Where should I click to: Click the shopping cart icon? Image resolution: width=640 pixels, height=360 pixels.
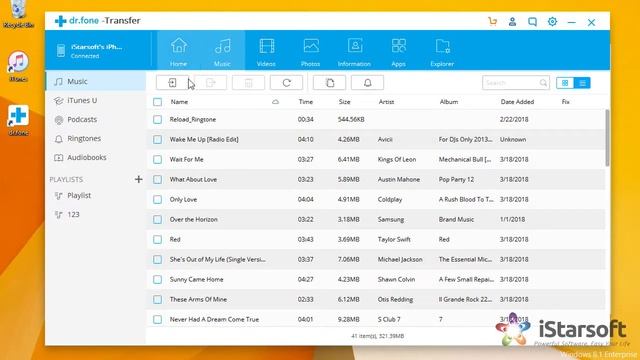click(493, 22)
